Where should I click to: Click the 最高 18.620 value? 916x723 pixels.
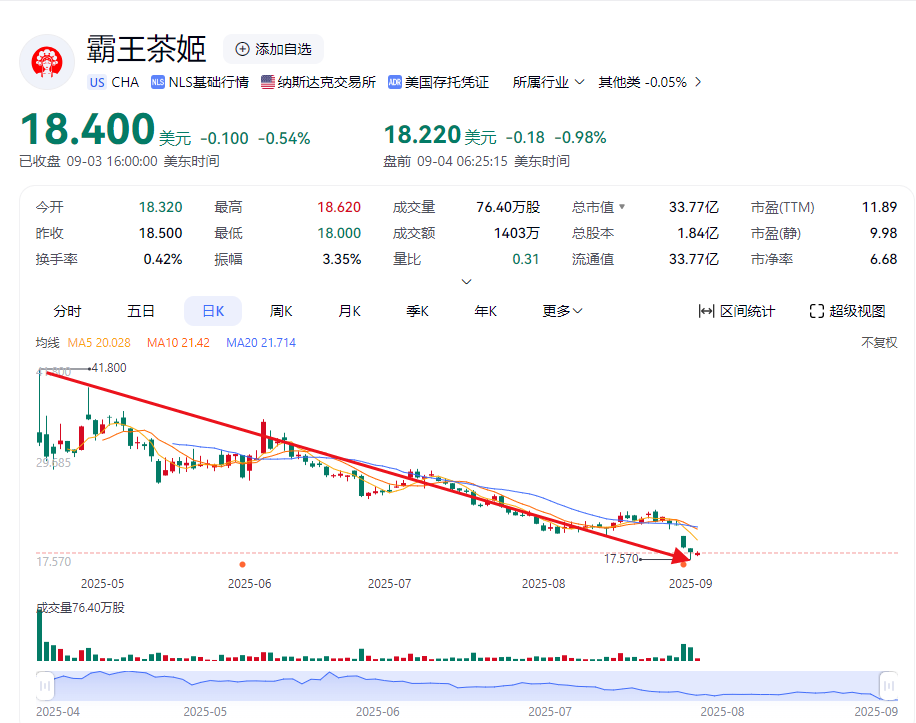coord(339,207)
